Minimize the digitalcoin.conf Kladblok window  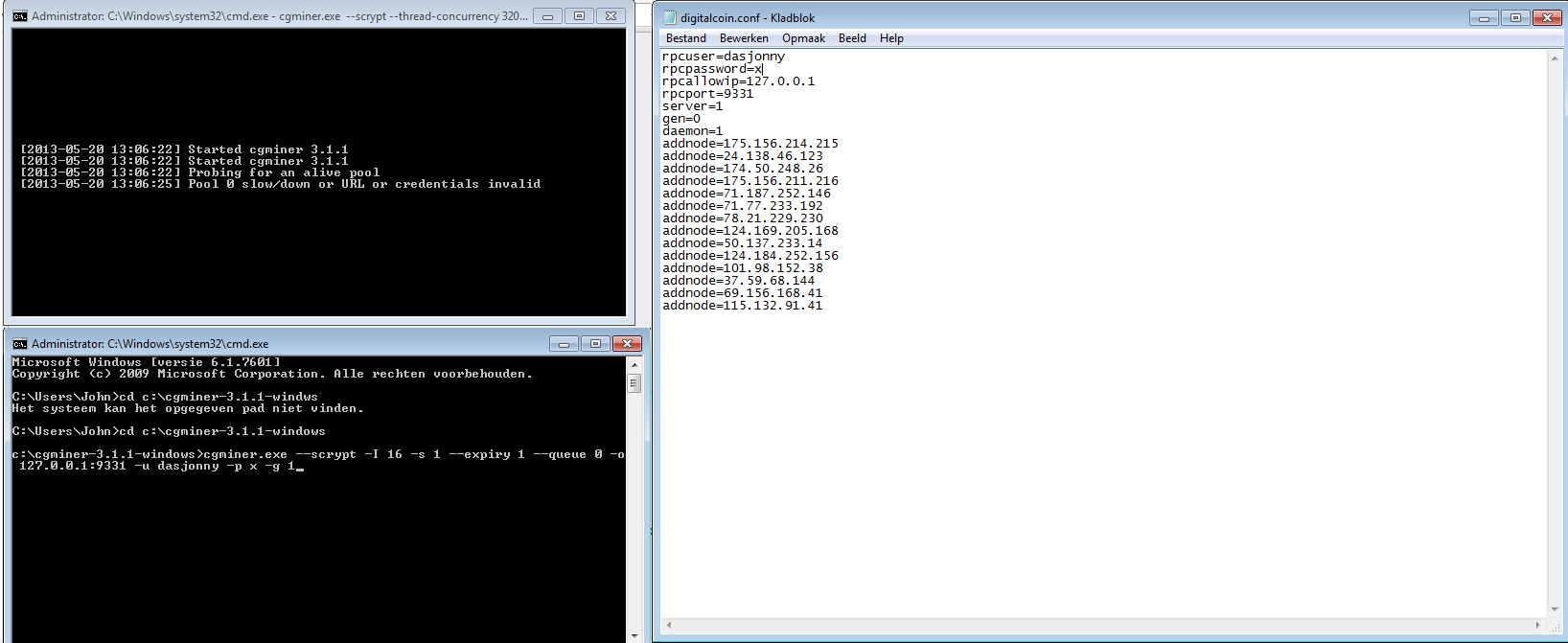1483,17
